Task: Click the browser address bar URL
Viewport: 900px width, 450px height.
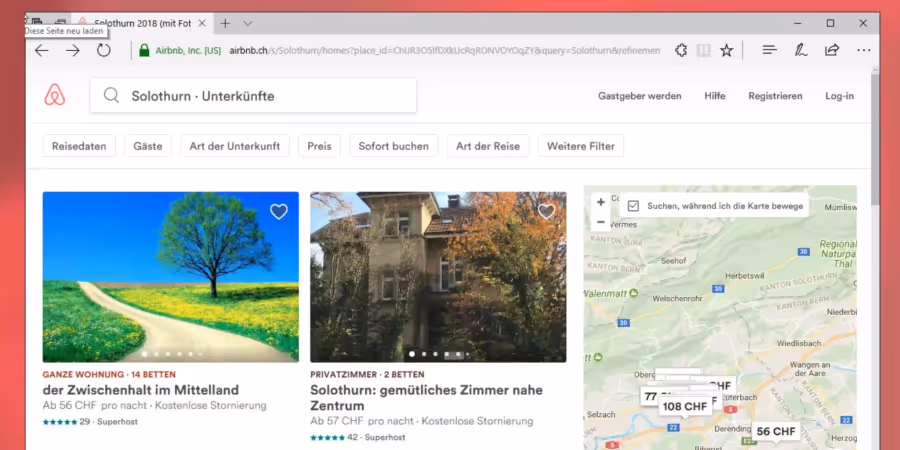Action: (x=445, y=51)
